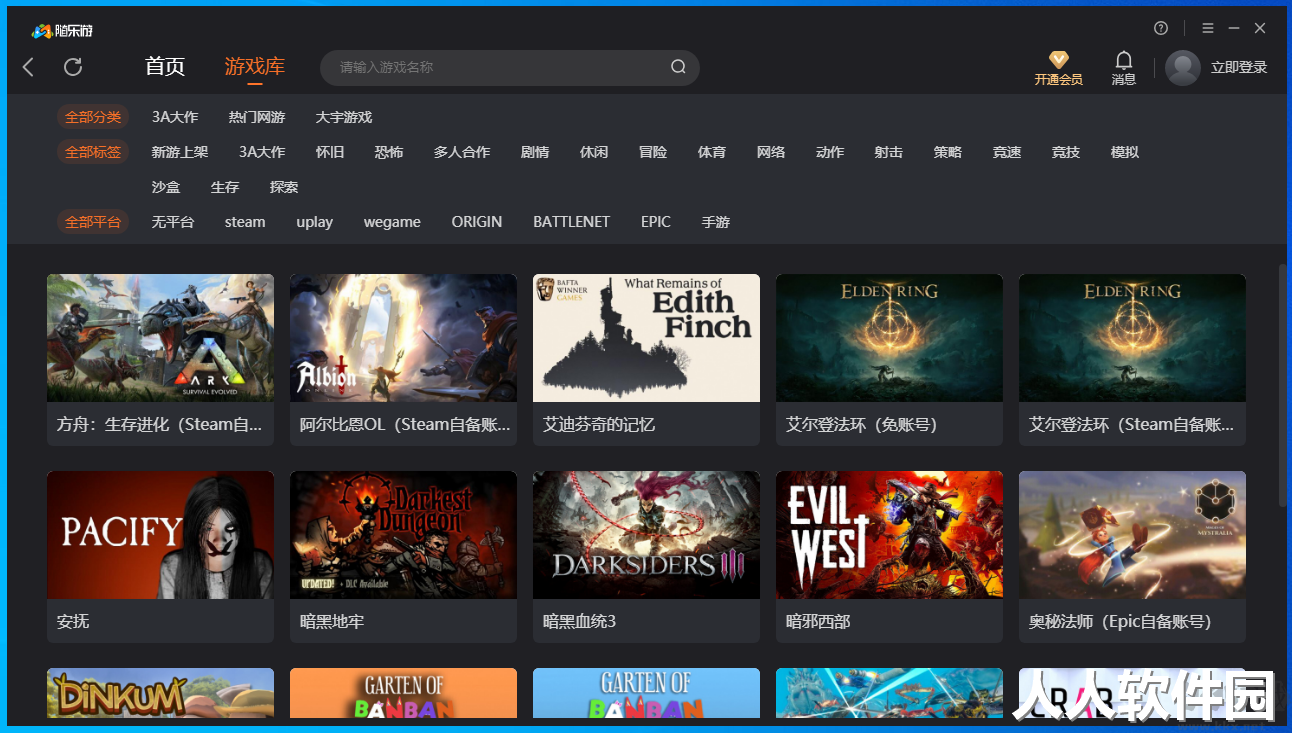This screenshot has height=733, width=1292.
Task: Filter platform by steam
Action: (x=245, y=222)
